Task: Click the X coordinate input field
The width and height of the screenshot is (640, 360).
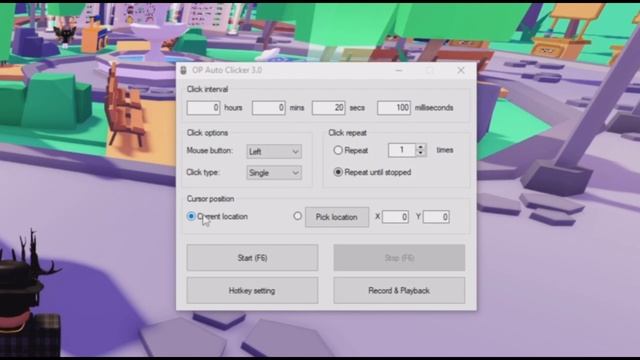Action: click(x=395, y=217)
